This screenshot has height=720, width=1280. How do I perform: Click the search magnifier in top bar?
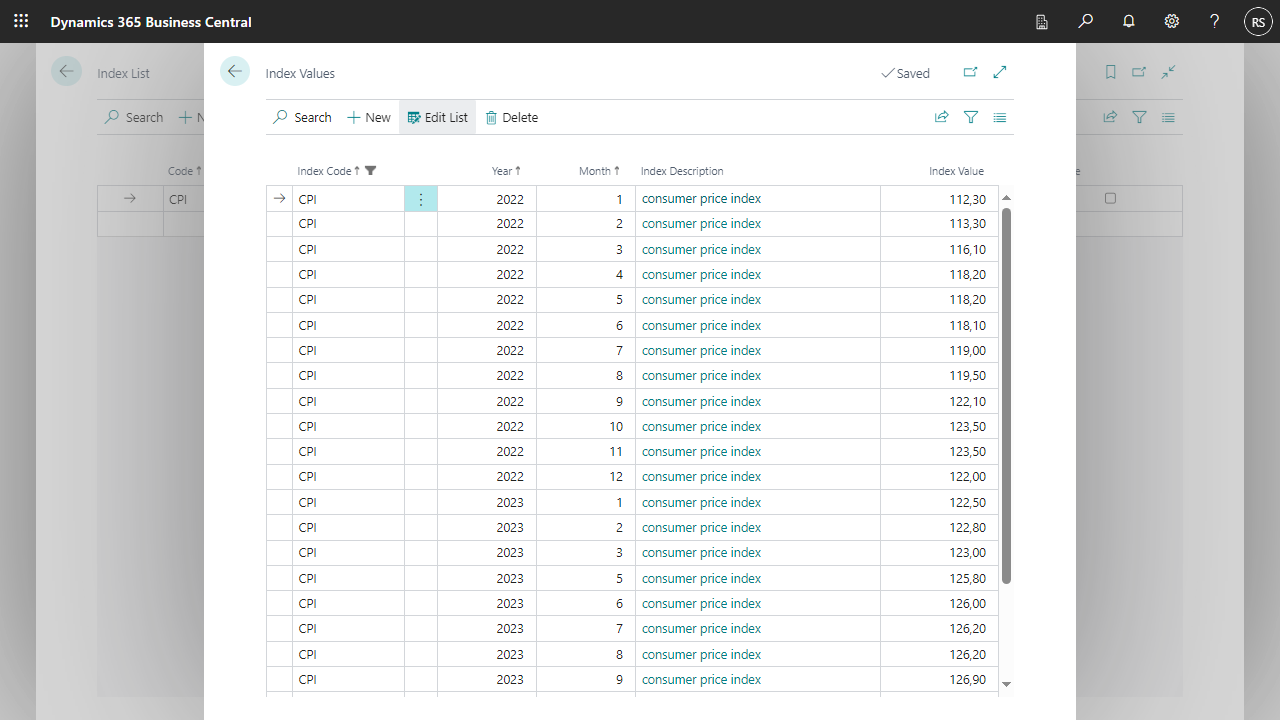[x=1086, y=21]
